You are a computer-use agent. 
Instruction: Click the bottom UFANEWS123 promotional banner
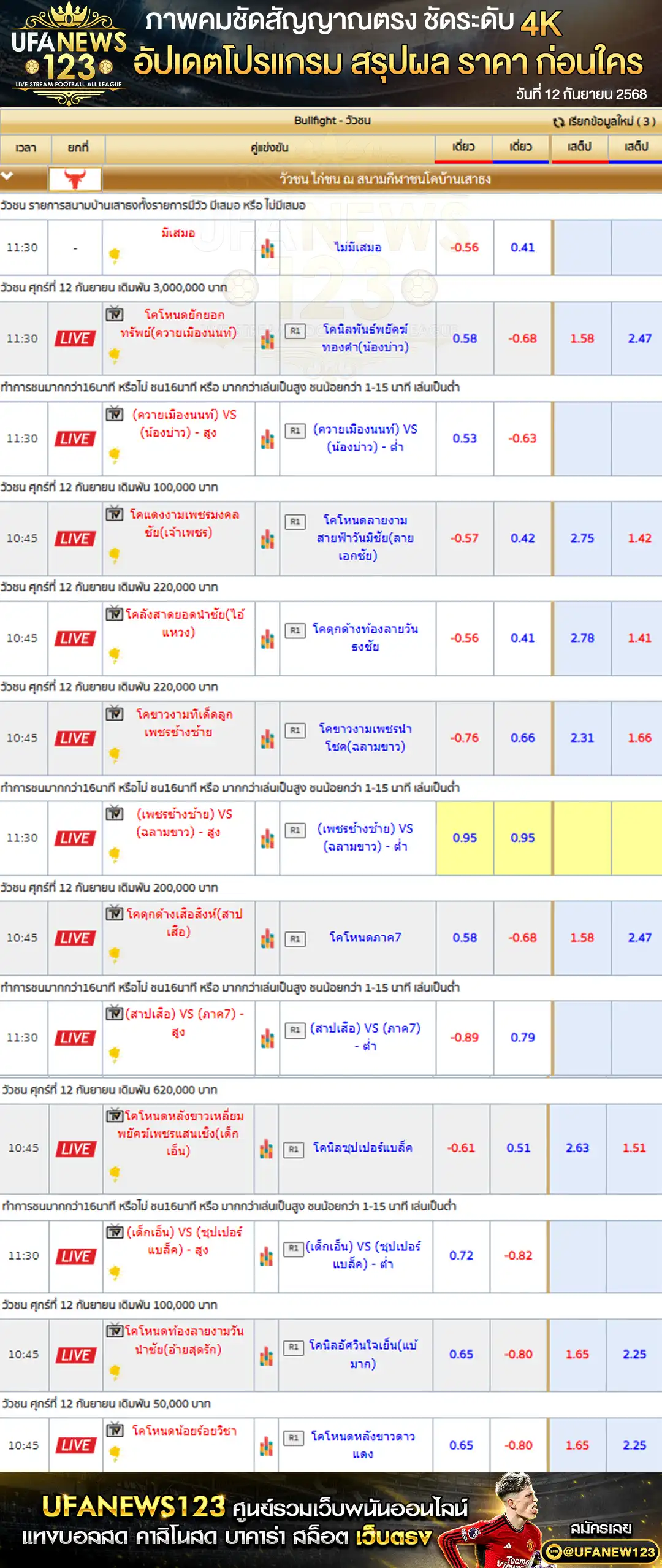coord(331,1520)
